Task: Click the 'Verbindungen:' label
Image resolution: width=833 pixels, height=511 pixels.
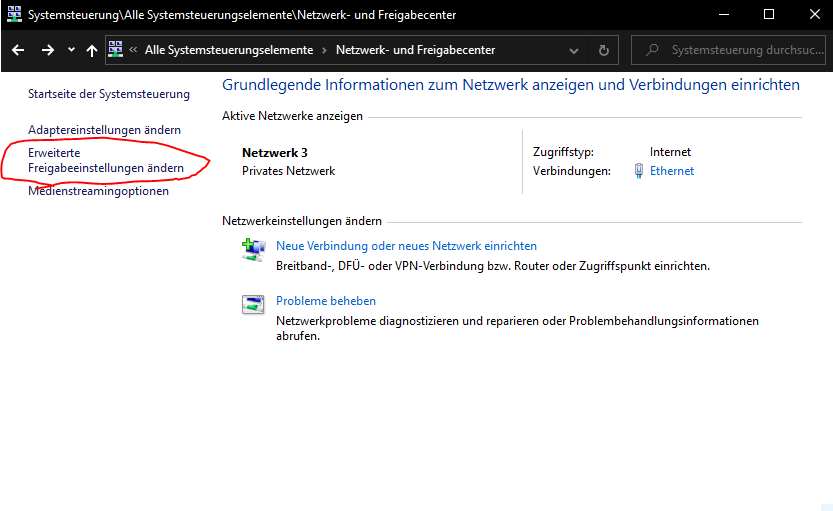Action: (x=572, y=171)
